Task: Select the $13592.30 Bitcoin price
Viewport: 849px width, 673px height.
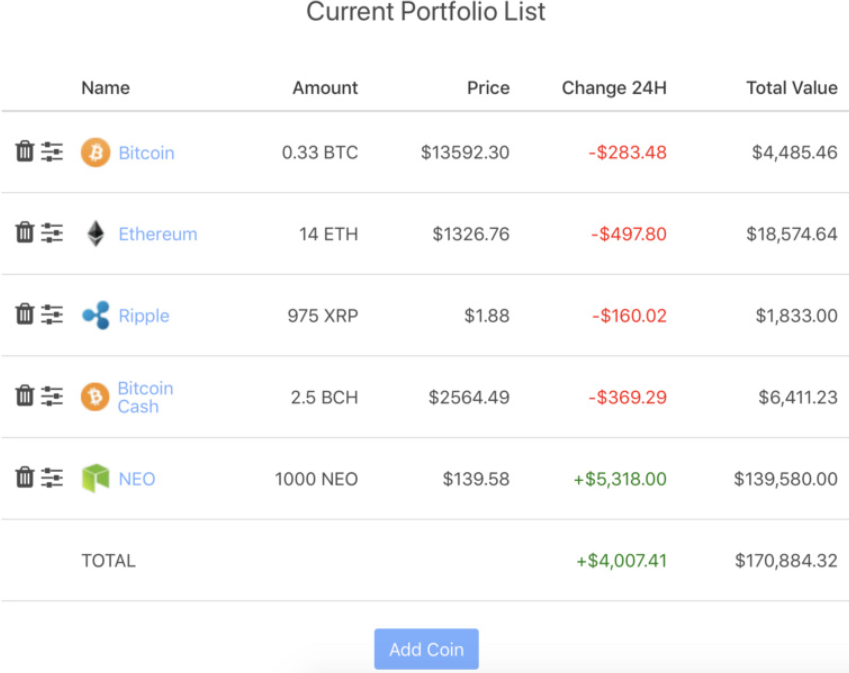Action: pos(465,152)
